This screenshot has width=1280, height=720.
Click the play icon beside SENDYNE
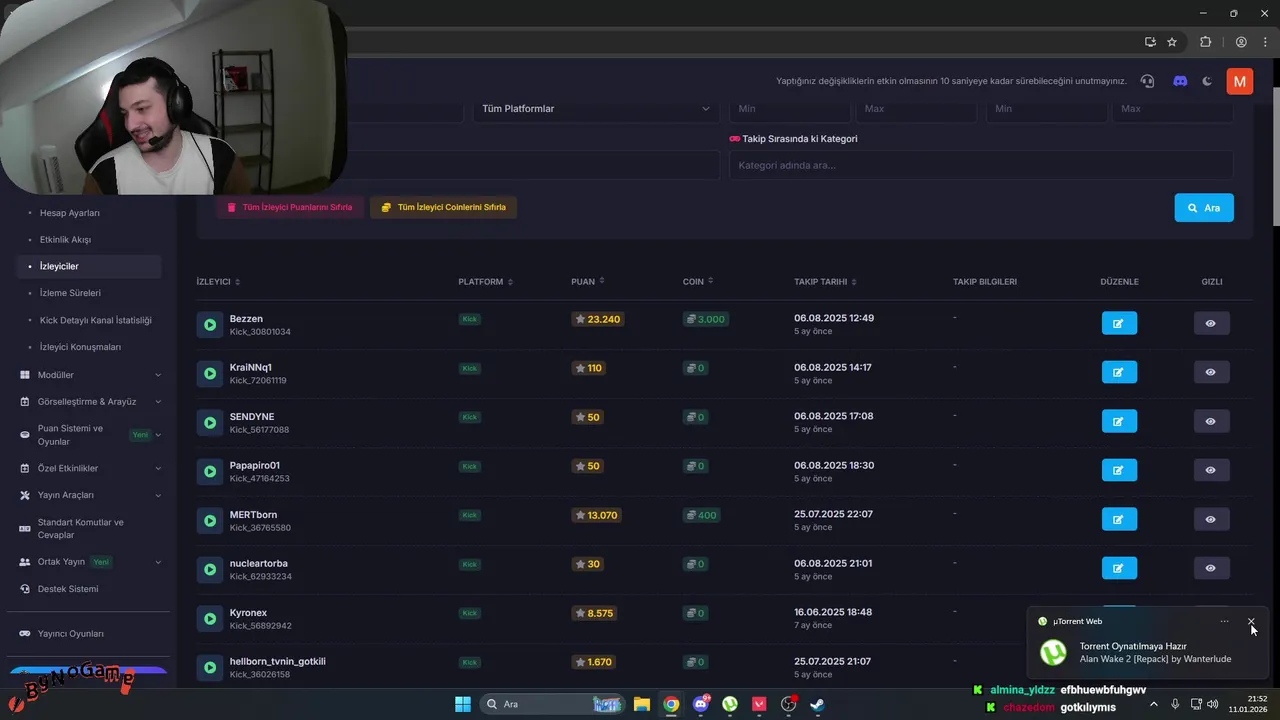click(x=210, y=422)
